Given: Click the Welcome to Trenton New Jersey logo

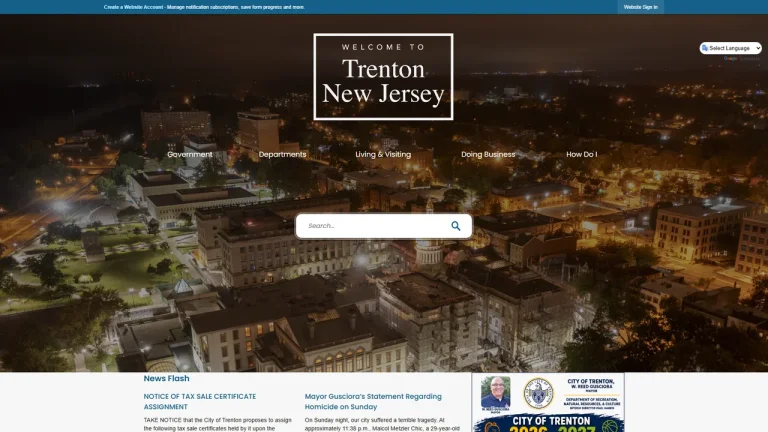Looking at the screenshot, I should [383, 76].
